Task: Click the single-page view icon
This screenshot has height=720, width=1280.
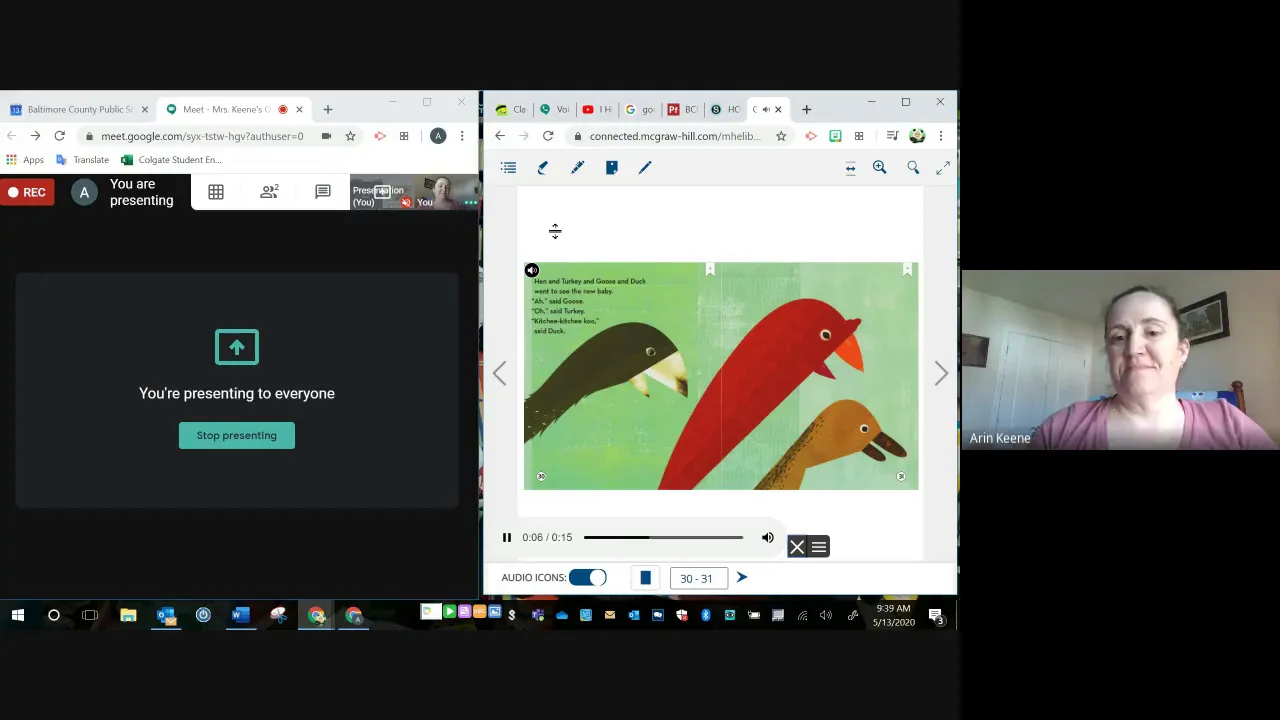Action: click(x=646, y=578)
